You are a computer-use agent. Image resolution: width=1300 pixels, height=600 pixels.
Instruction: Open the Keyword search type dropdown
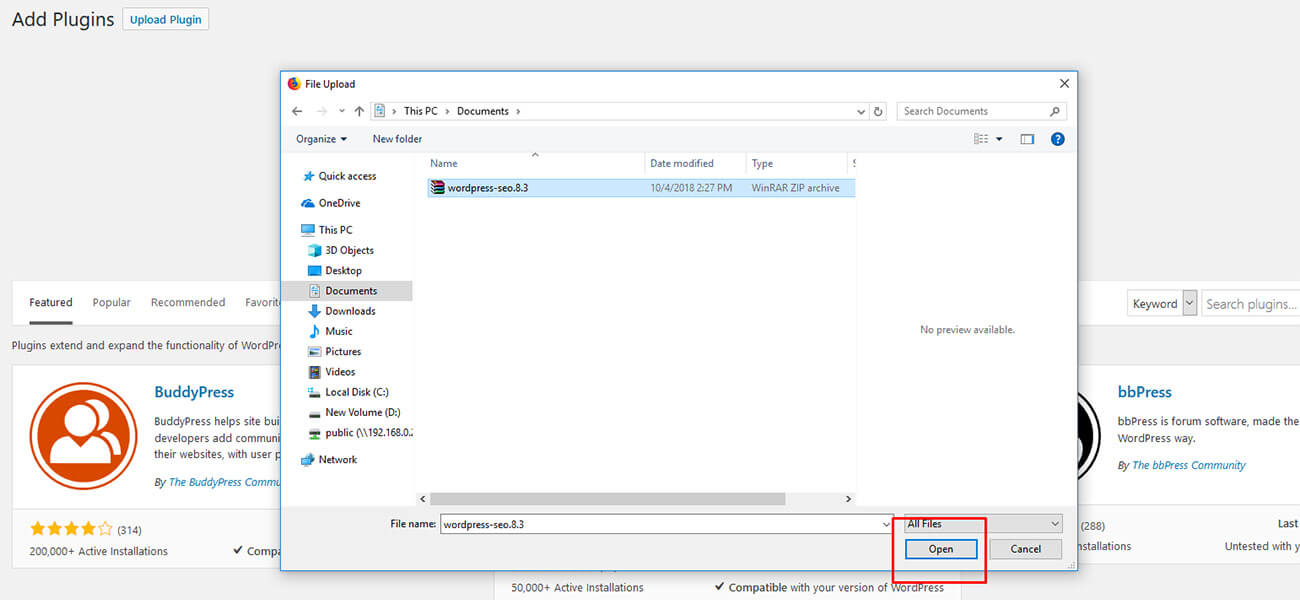point(1162,304)
